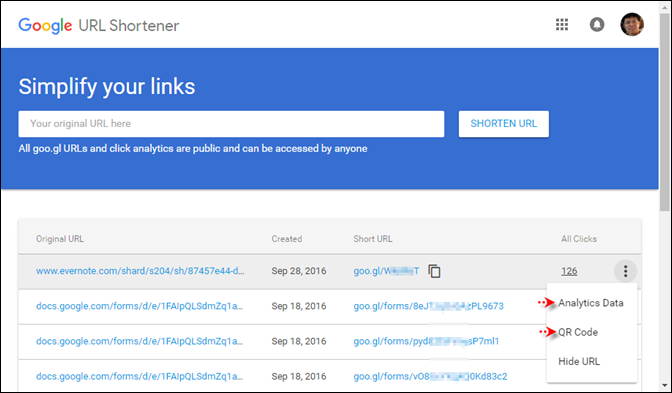This screenshot has height=393, width=672.
Task: Copy the goo.gl short URL with clipboard icon
Action: click(x=434, y=271)
